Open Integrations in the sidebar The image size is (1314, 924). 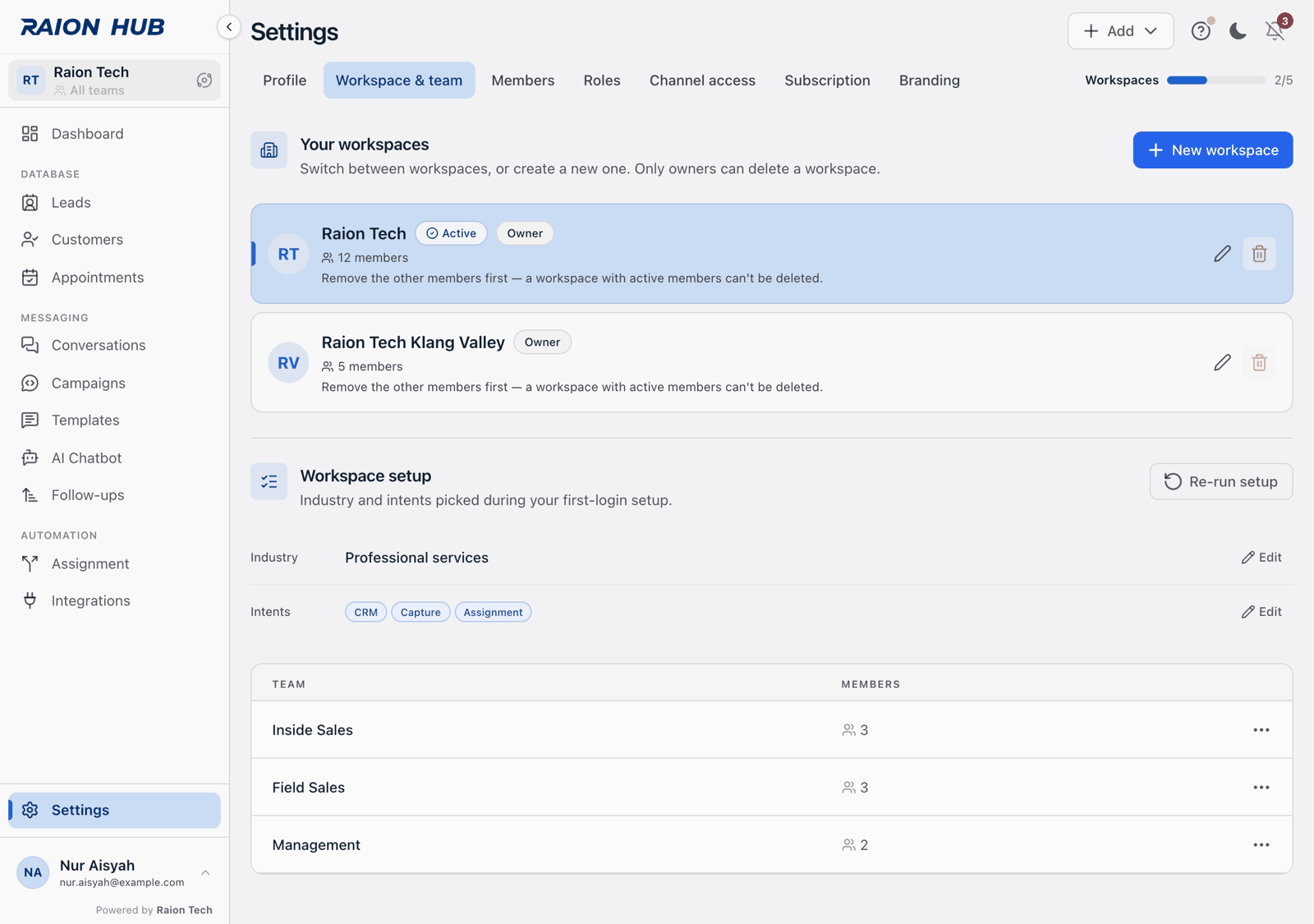point(114,601)
